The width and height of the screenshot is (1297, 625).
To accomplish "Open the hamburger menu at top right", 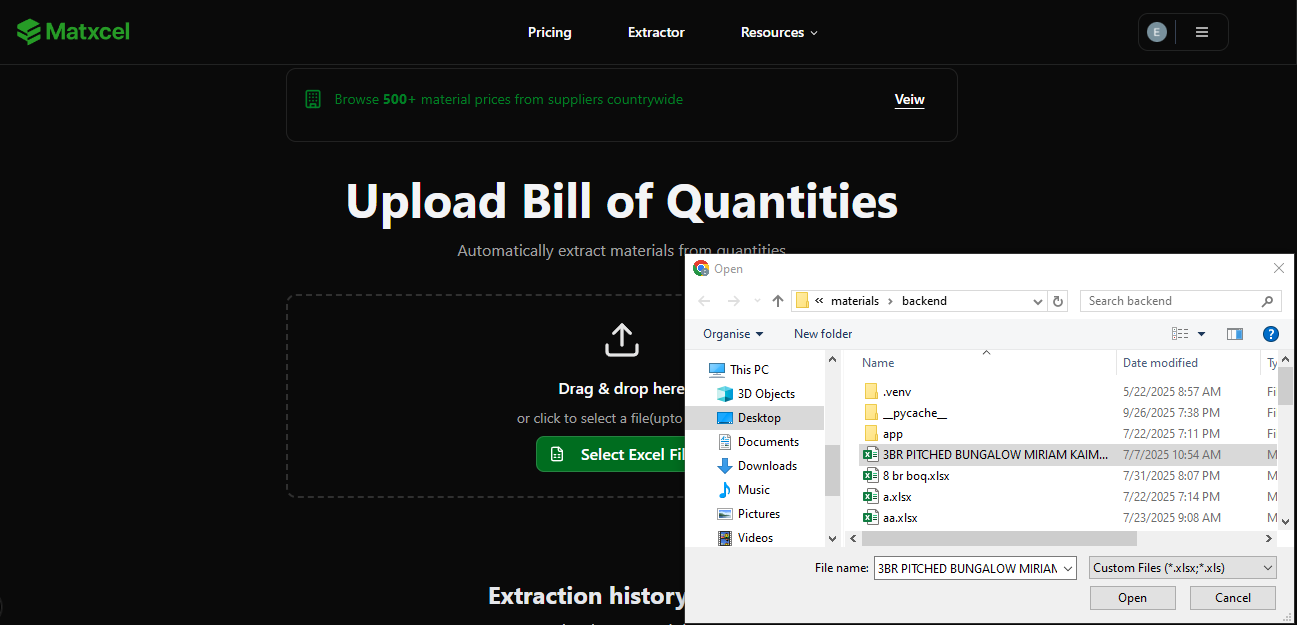I will tap(1201, 31).
